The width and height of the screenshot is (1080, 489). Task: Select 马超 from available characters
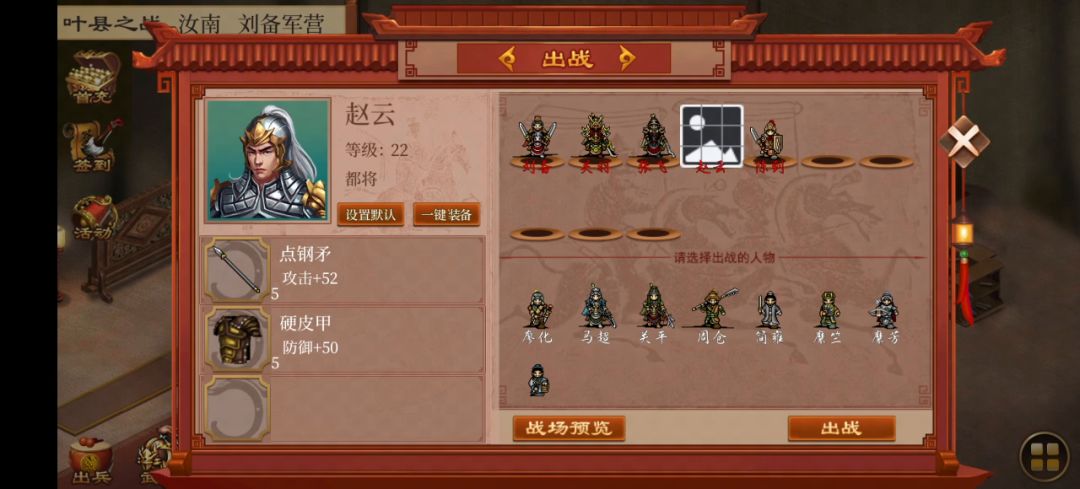[x=596, y=313]
